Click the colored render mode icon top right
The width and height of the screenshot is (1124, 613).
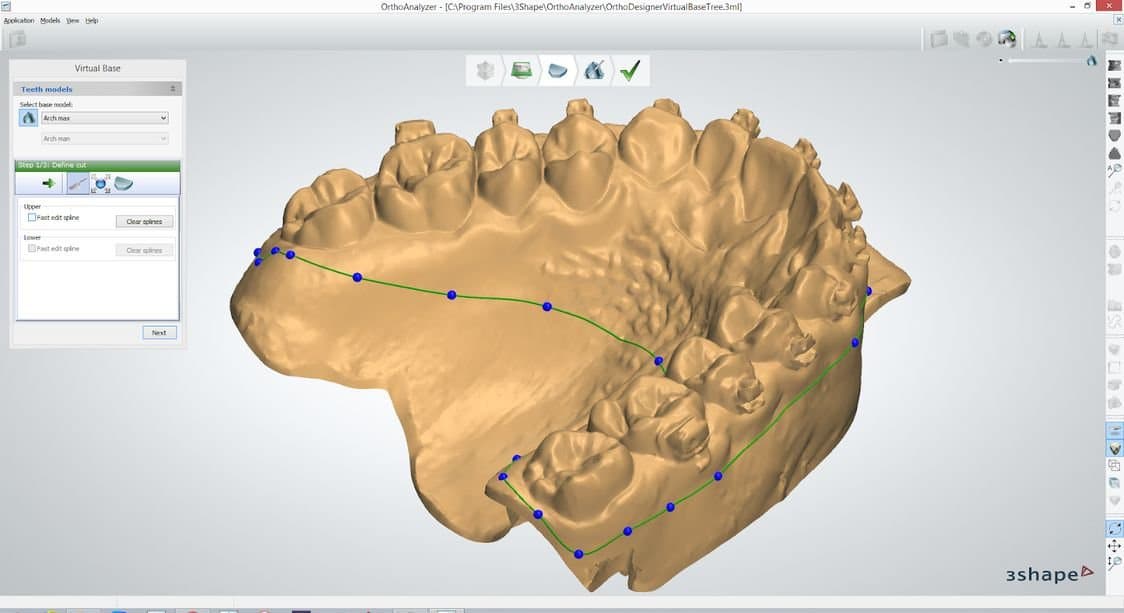(1007, 39)
